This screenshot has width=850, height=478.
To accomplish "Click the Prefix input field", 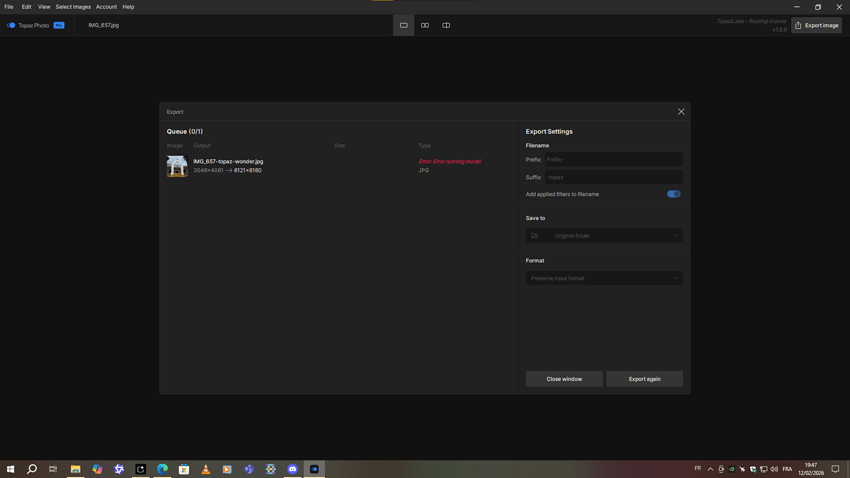I will click(x=613, y=160).
